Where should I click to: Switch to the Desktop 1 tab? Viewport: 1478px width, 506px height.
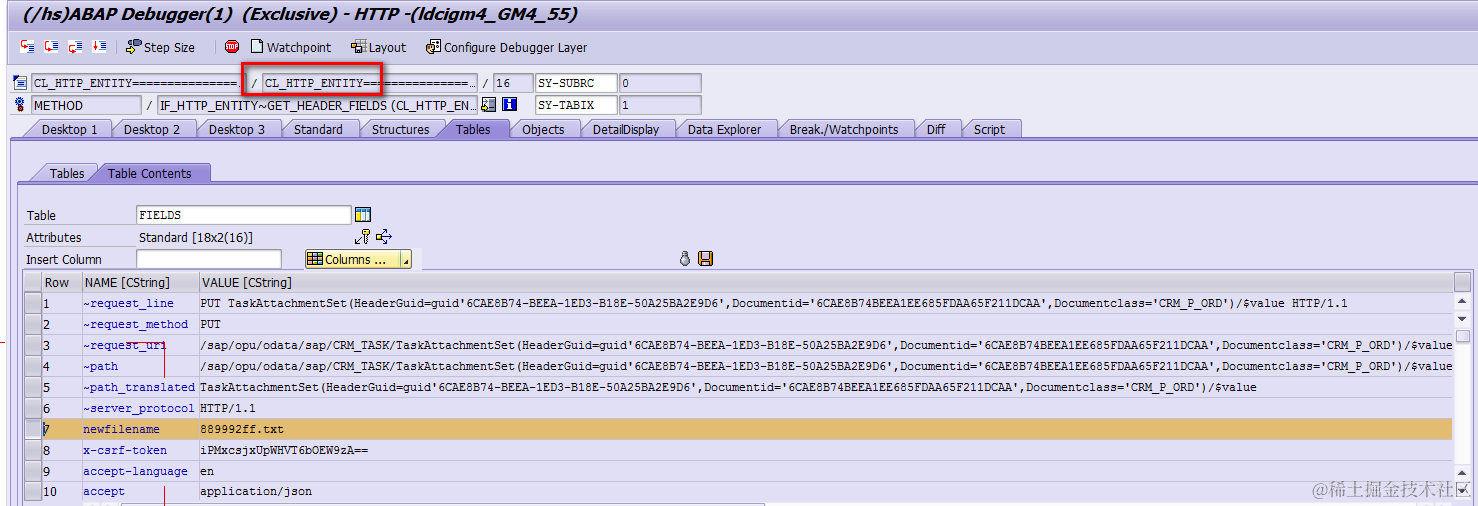coord(69,129)
